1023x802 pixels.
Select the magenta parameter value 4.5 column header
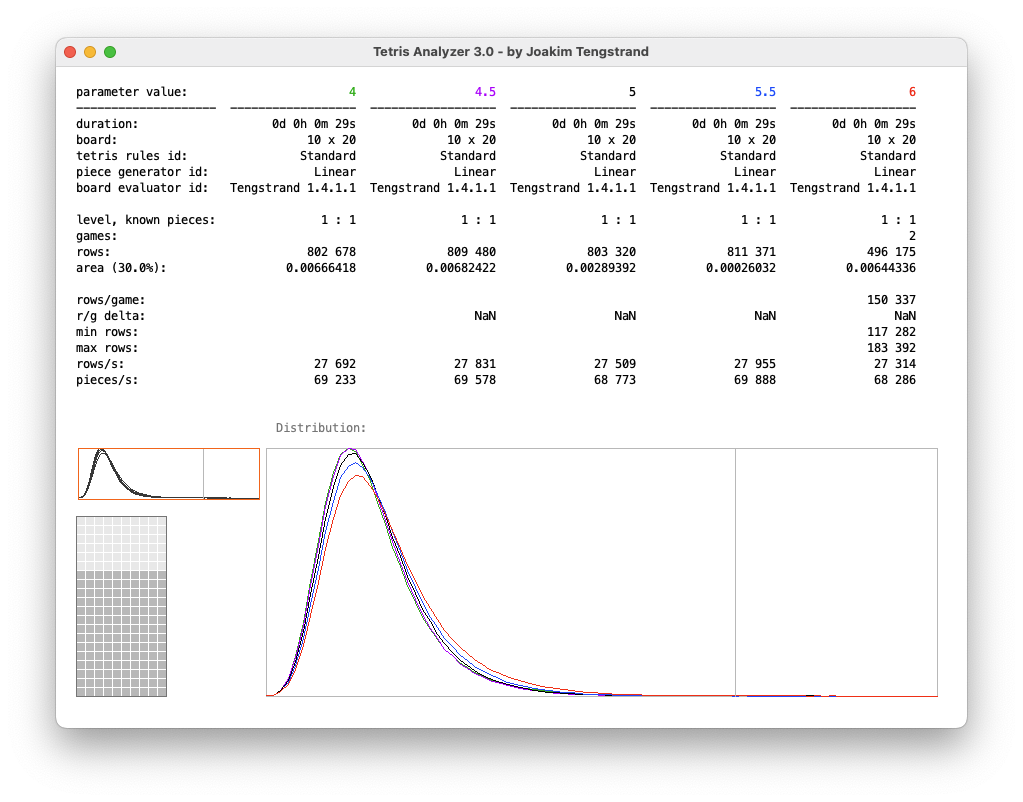tap(487, 91)
